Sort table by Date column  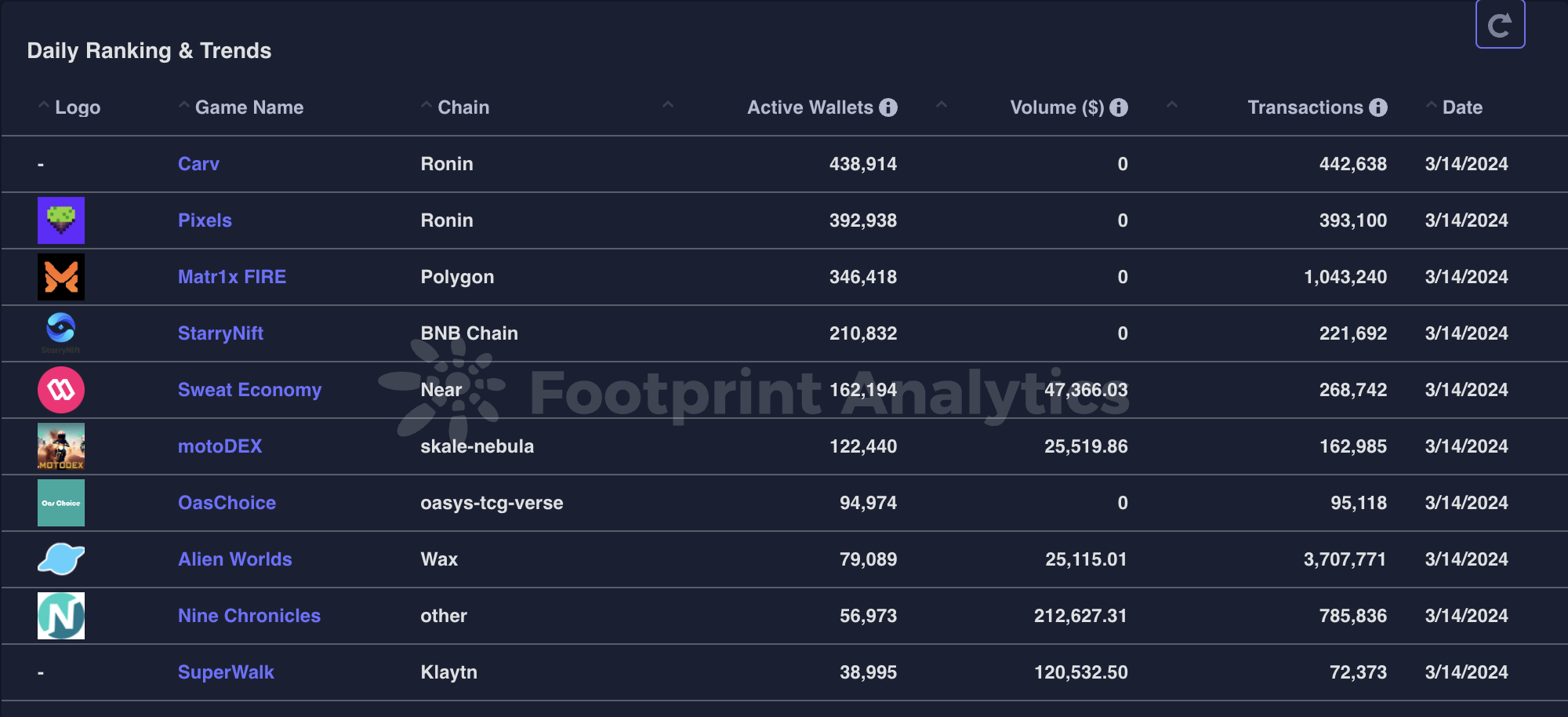tap(1461, 107)
